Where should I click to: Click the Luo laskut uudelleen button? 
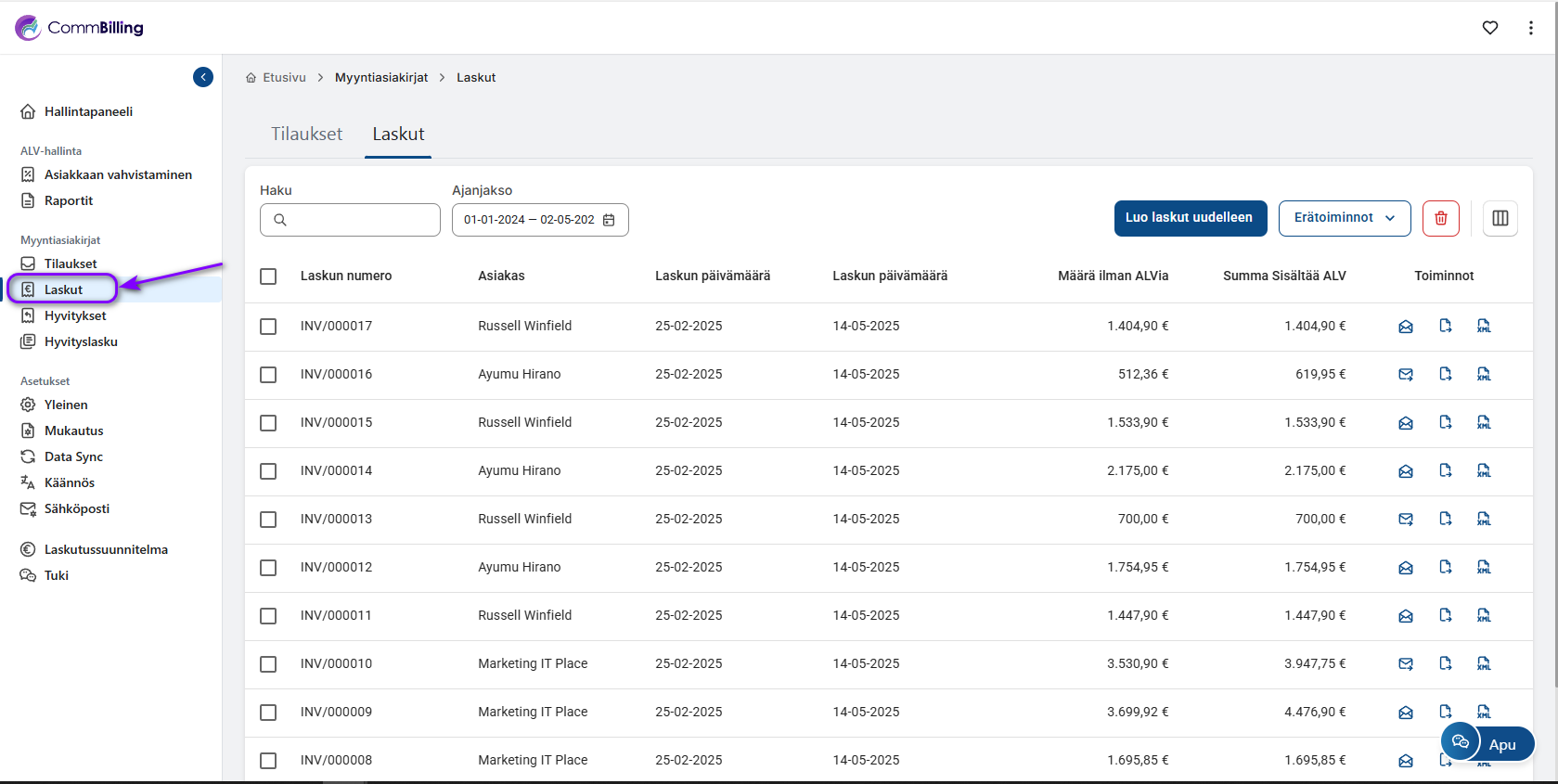(x=1190, y=218)
